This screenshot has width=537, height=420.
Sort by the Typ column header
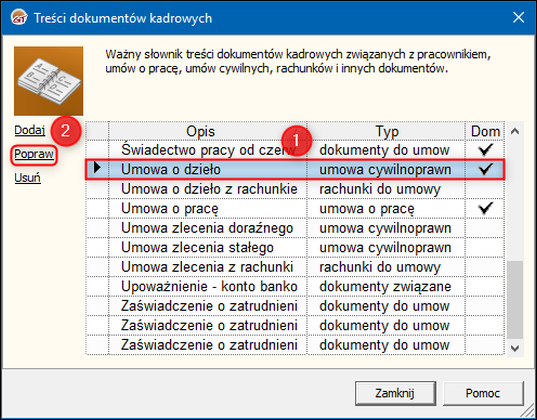pyautogui.click(x=386, y=131)
